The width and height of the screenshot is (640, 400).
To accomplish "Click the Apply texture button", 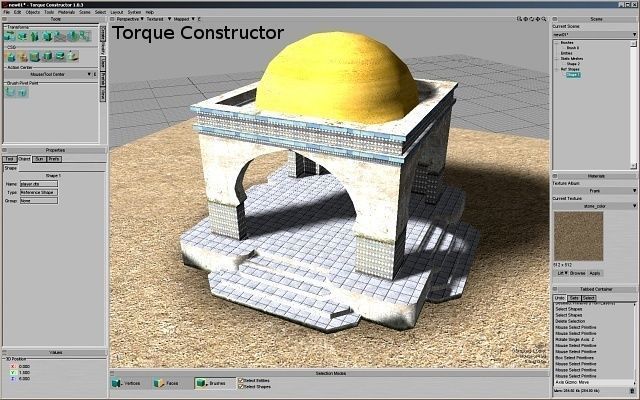I will [x=595, y=273].
